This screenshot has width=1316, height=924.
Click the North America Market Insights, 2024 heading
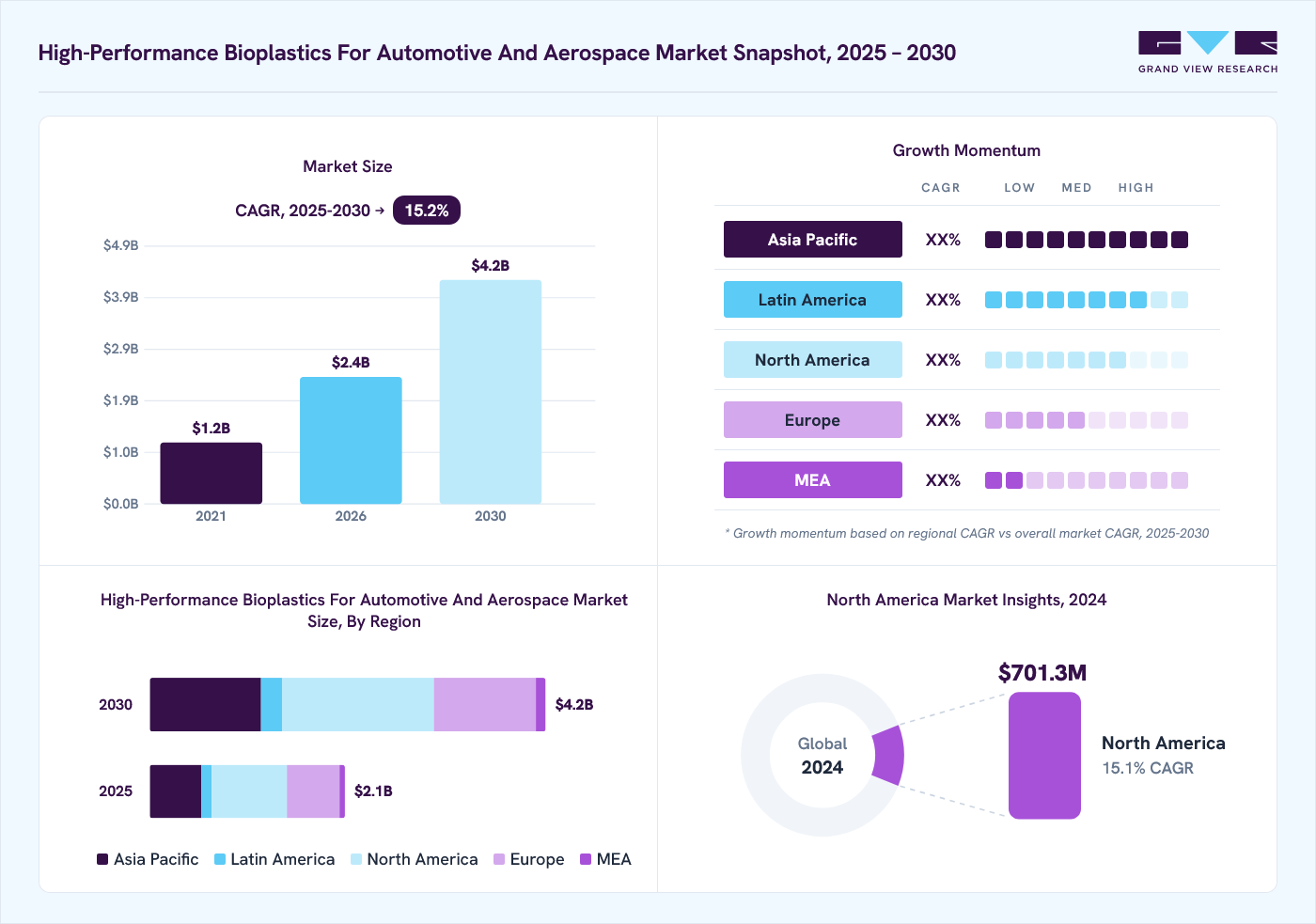(966, 600)
